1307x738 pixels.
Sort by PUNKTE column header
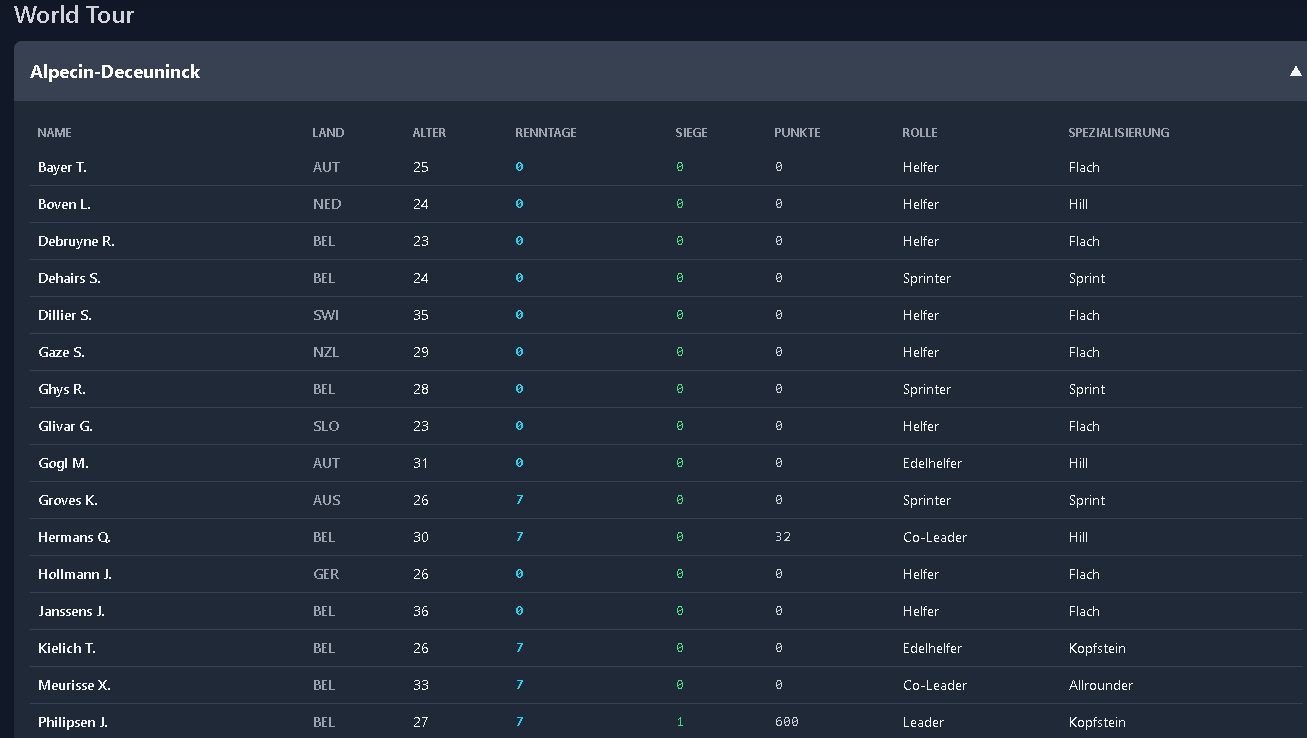[x=797, y=133]
